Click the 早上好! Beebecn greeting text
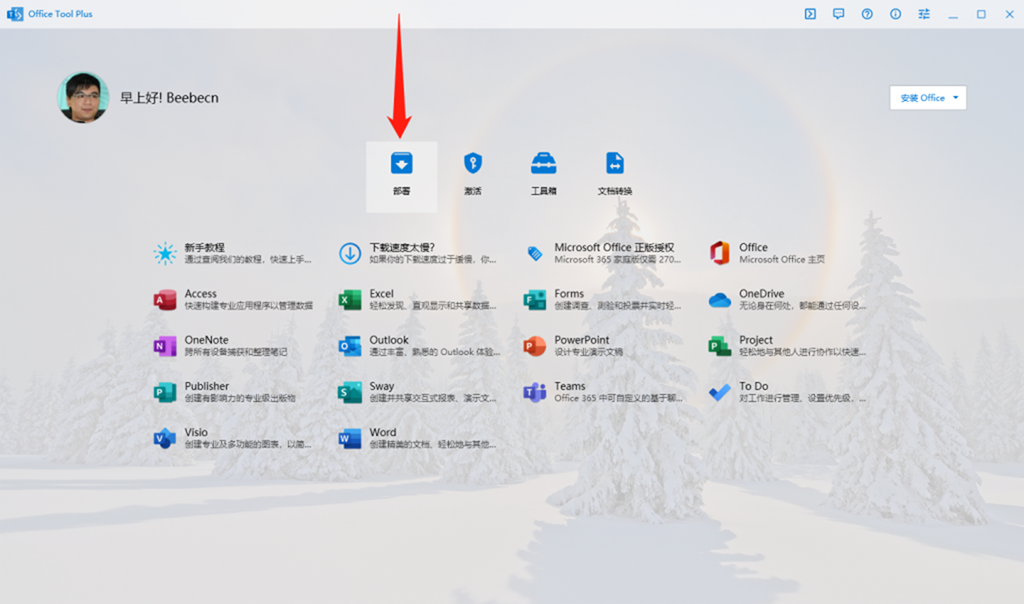Image resolution: width=1024 pixels, height=604 pixels. 169,98
